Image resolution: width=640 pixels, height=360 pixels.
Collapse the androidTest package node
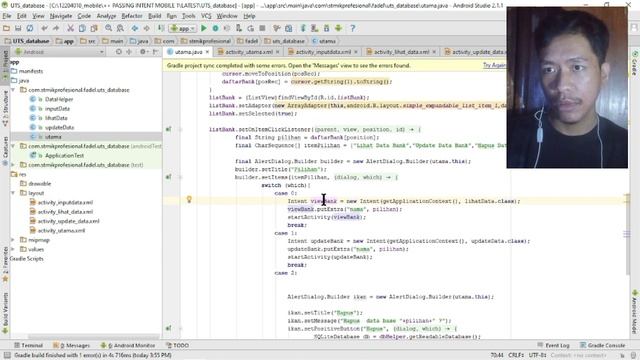[x=13, y=146]
